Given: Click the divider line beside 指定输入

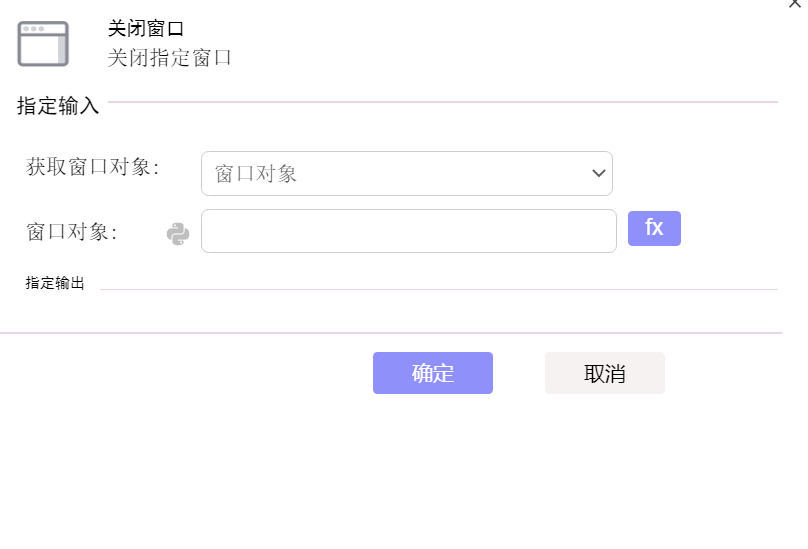Looking at the screenshot, I should 443,102.
